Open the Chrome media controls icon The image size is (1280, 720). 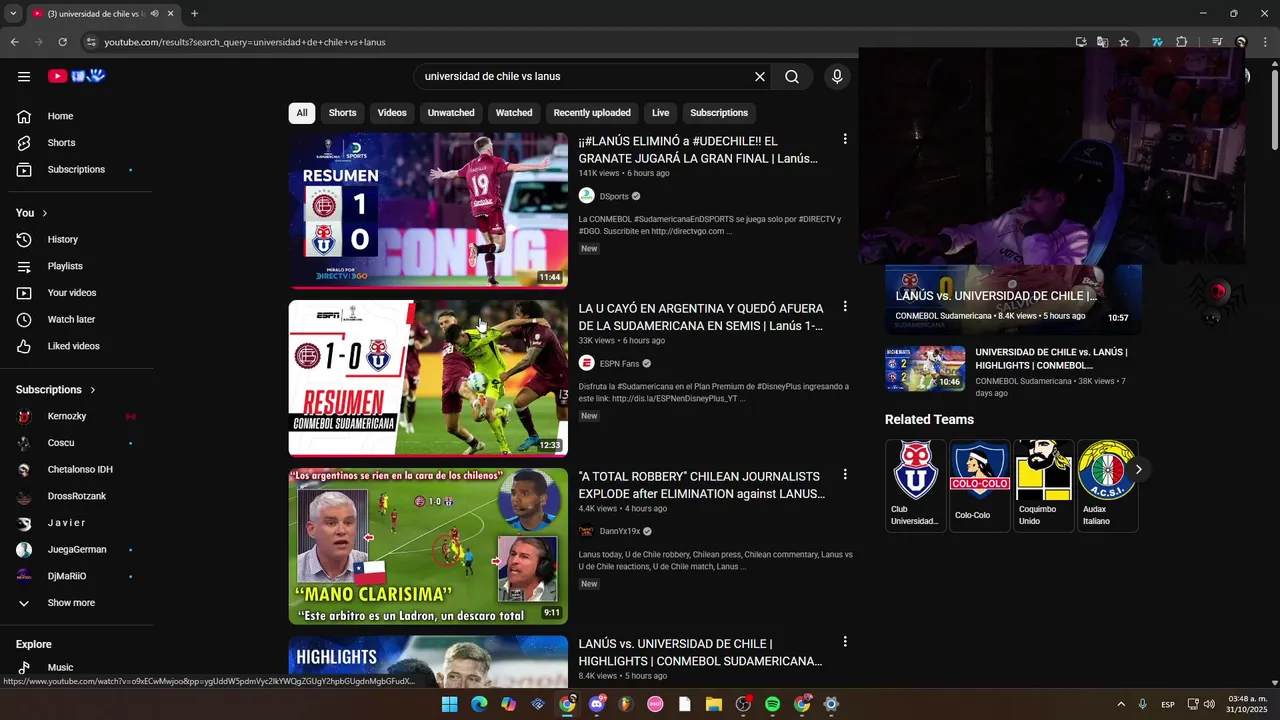pyautogui.click(x=1217, y=42)
